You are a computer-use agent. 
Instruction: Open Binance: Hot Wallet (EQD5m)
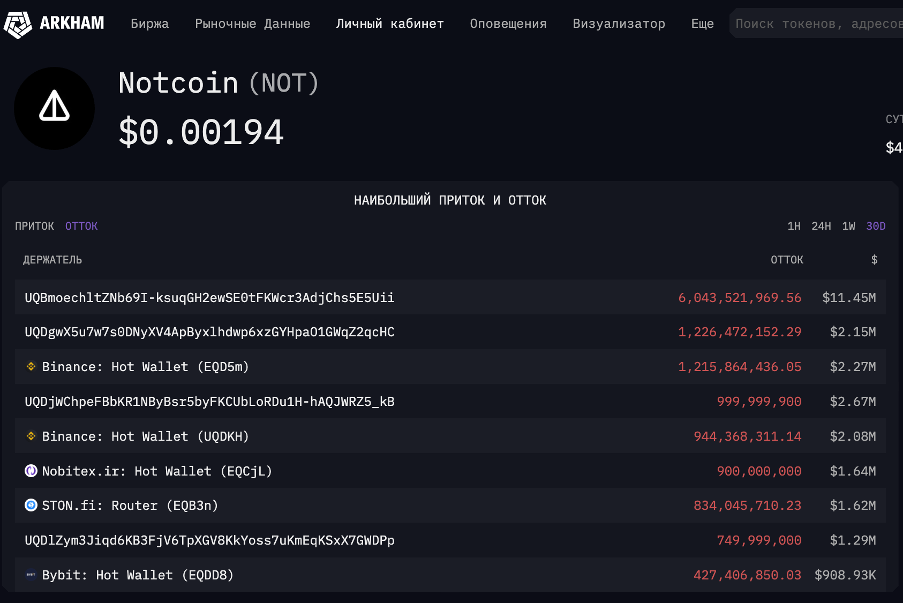pos(145,367)
